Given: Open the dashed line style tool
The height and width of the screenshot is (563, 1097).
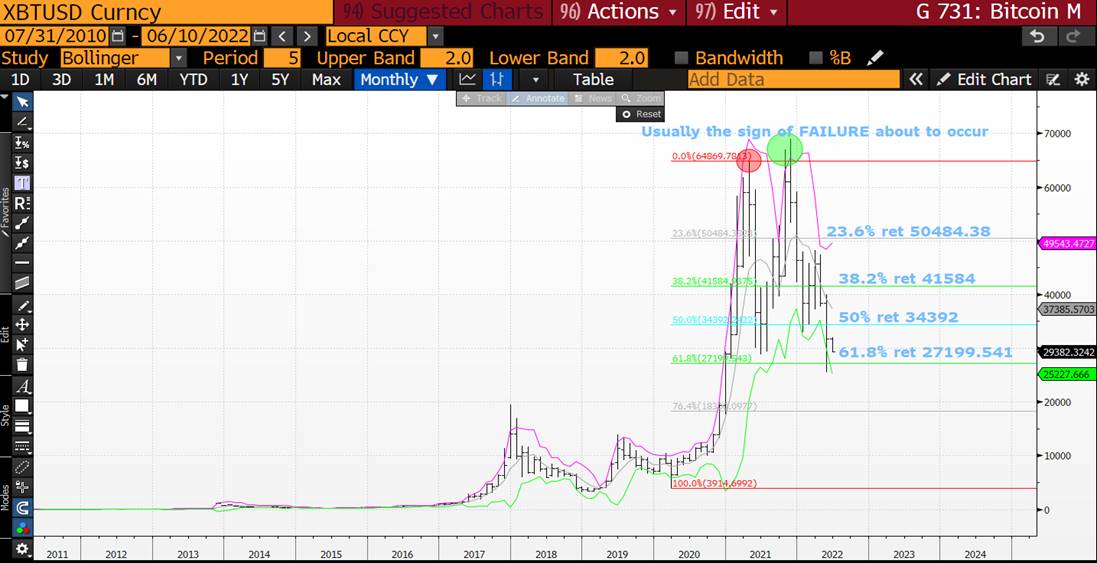Looking at the screenshot, I should point(22,446).
